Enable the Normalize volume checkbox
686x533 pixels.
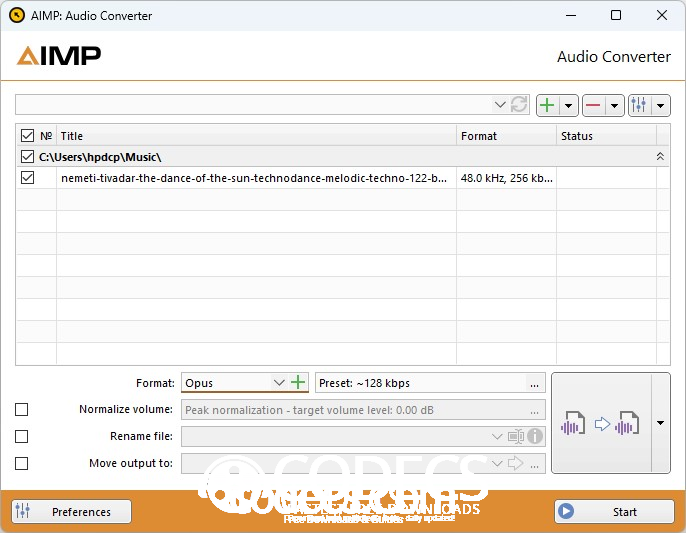(21, 410)
